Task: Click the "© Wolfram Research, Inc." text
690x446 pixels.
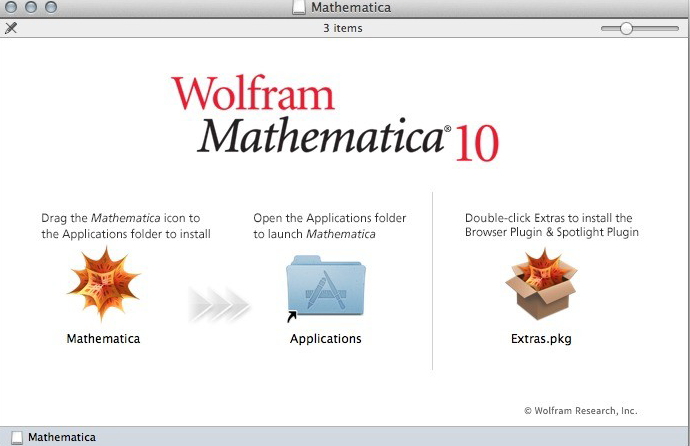Action: 580,411
